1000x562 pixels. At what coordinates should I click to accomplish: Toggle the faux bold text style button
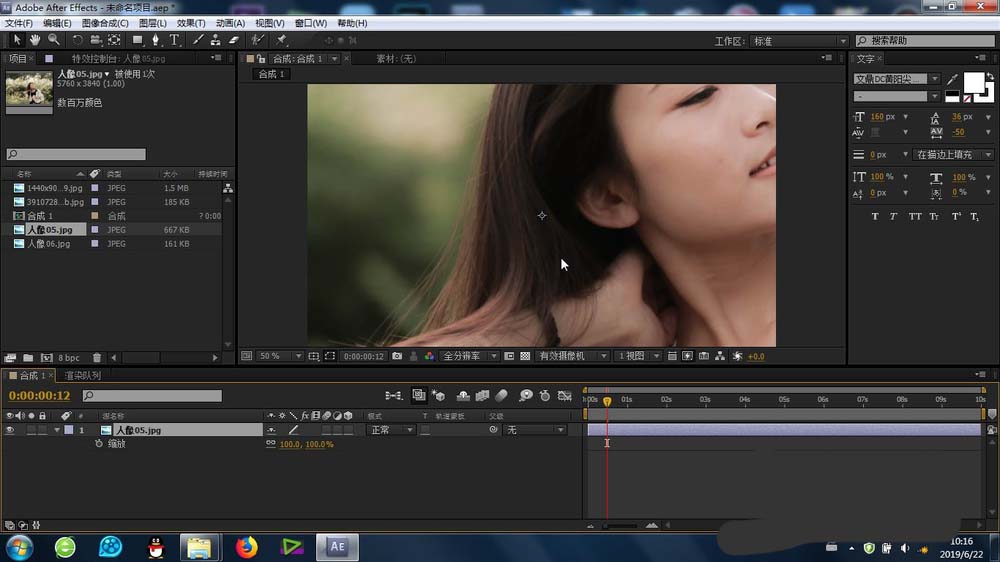(x=875, y=216)
